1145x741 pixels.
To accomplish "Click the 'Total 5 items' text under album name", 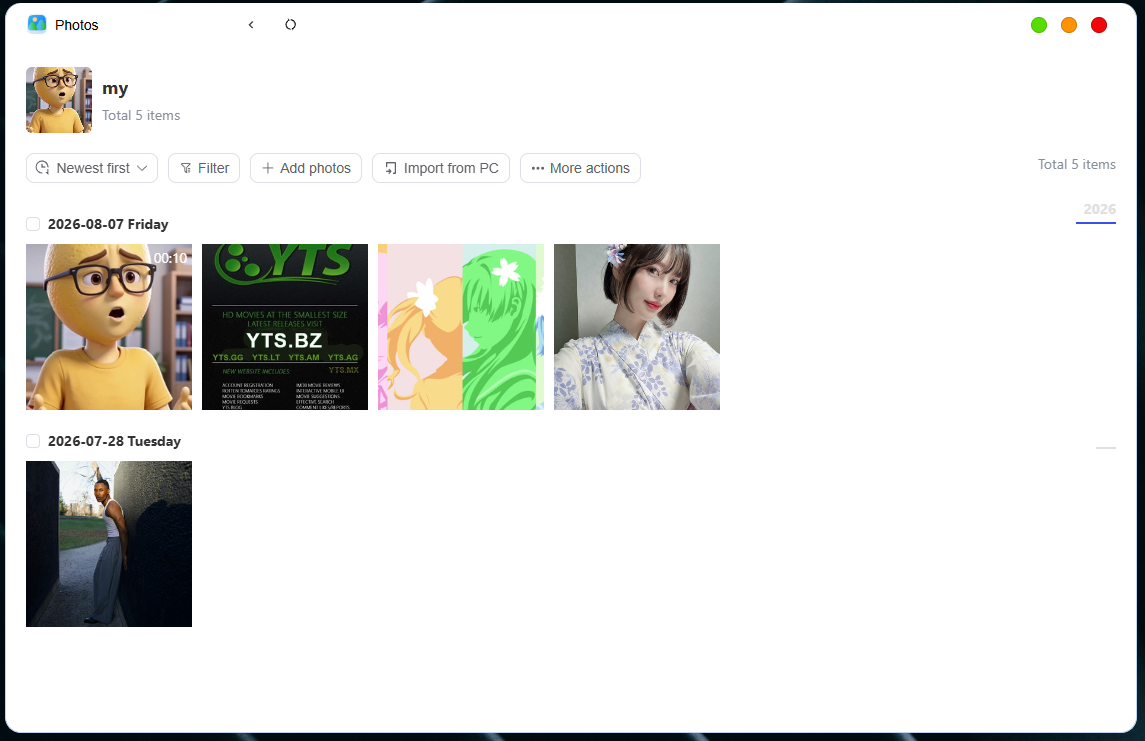I will (141, 115).
